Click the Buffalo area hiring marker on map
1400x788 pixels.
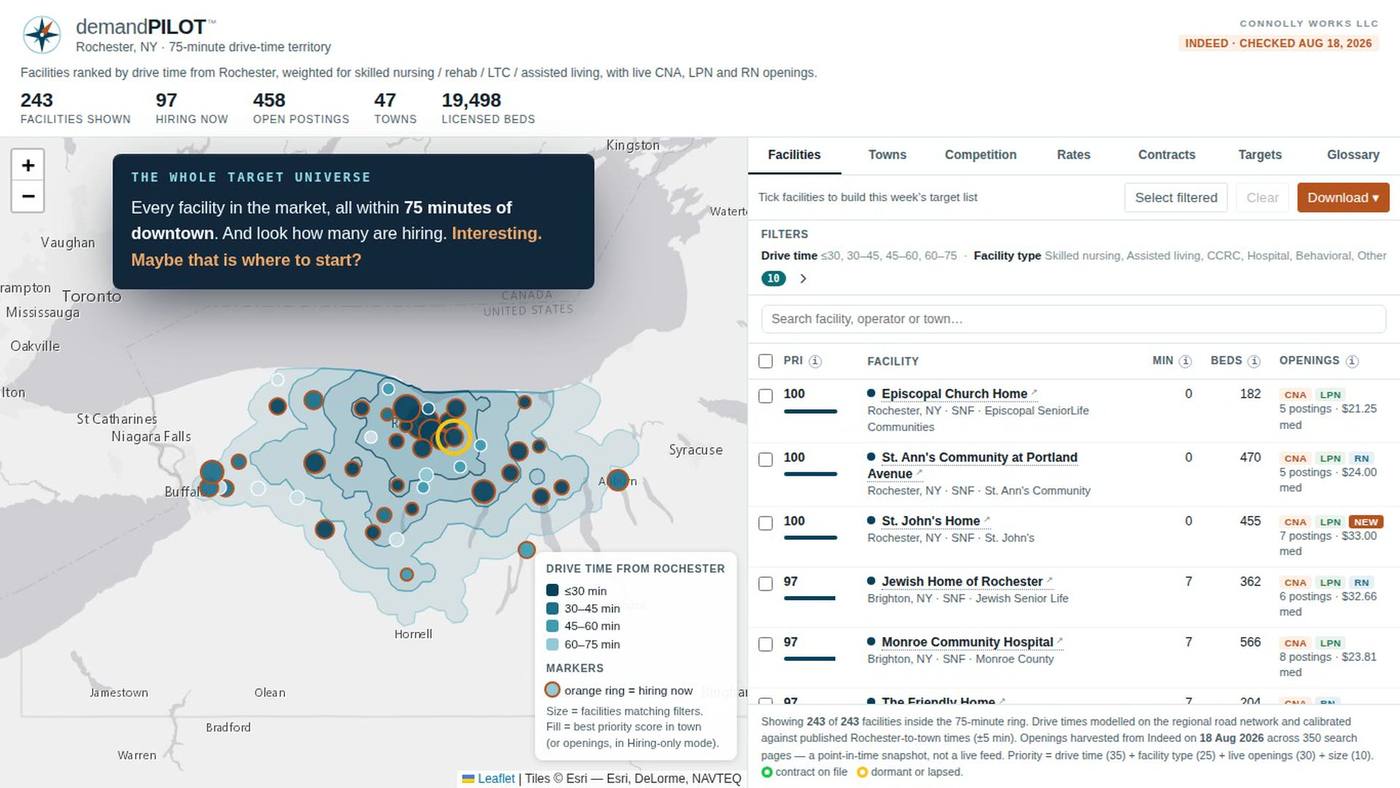pos(211,472)
